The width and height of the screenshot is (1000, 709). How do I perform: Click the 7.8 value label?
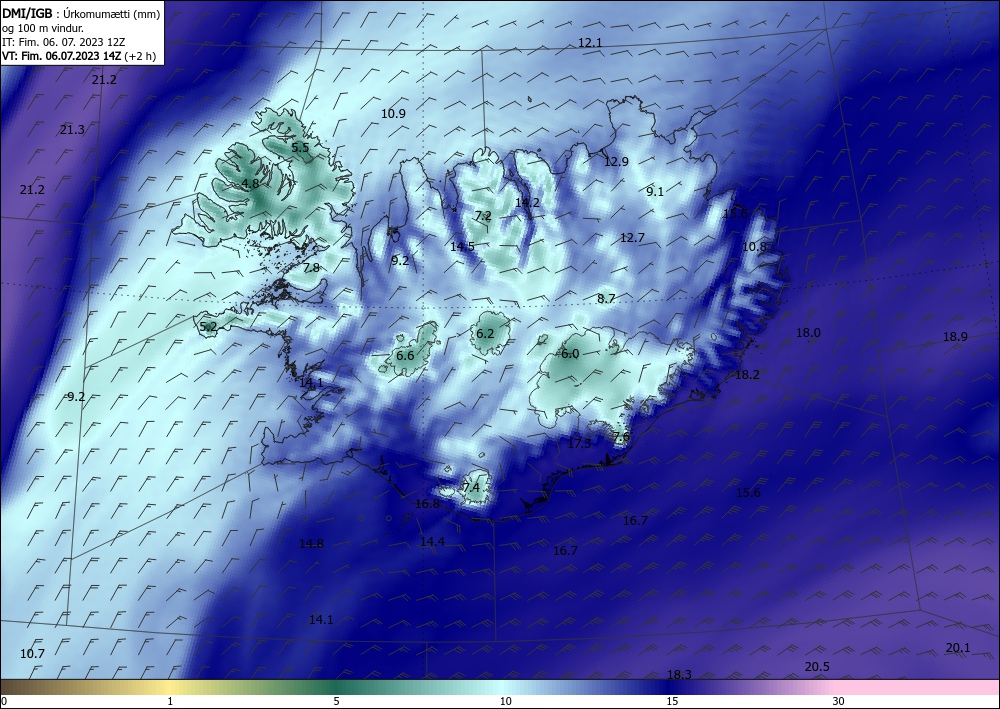[311, 268]
